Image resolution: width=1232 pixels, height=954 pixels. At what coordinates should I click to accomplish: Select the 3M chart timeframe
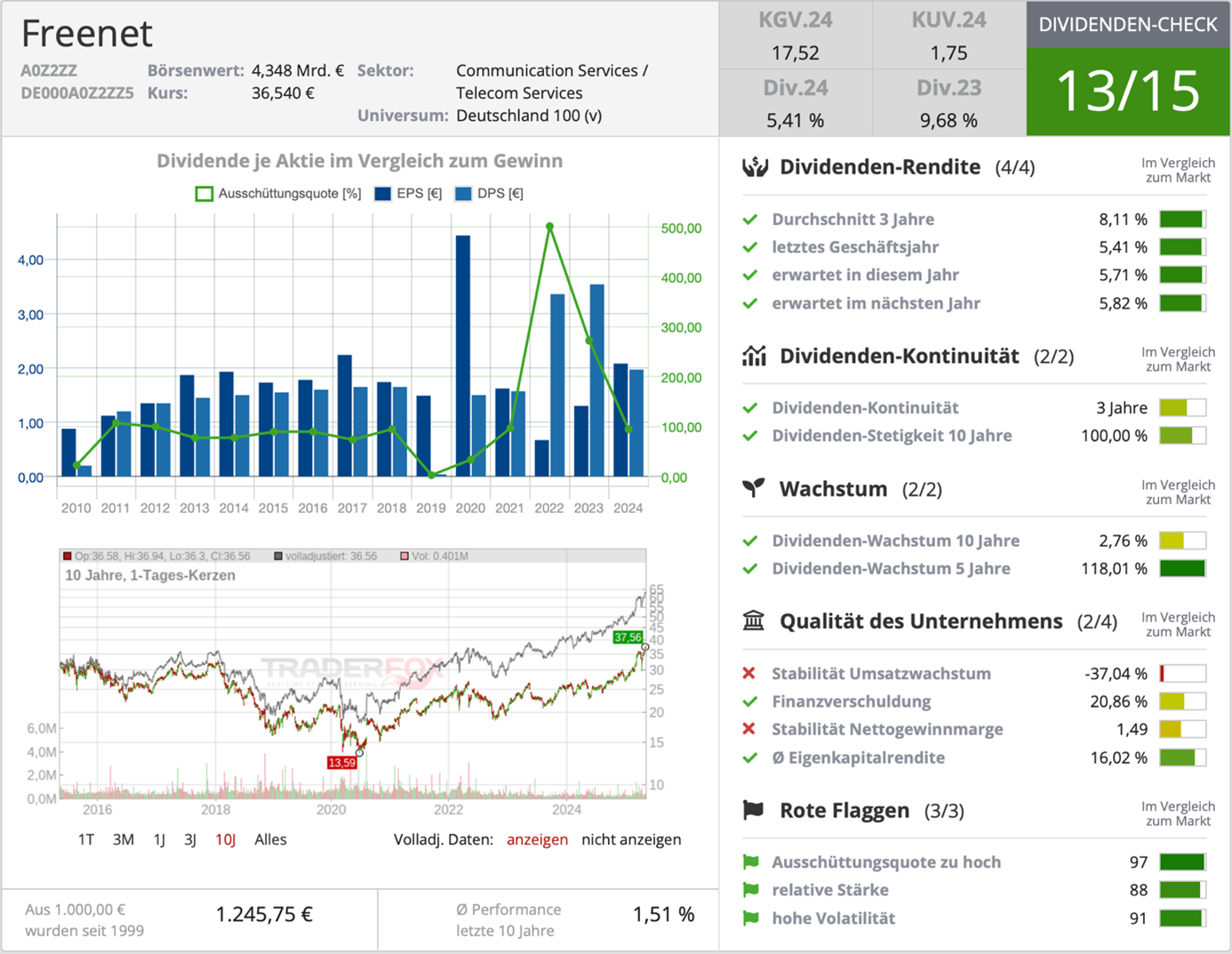[x=124, y=839]
